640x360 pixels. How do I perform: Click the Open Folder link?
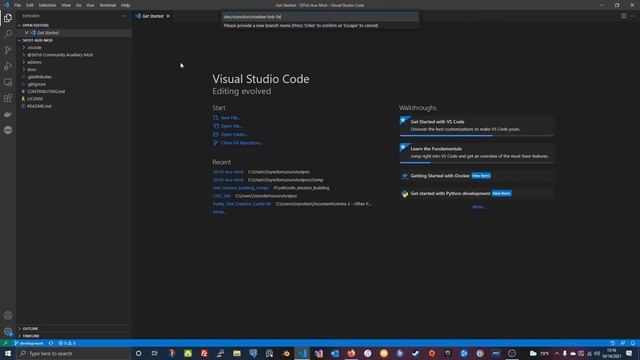point(234,134)
